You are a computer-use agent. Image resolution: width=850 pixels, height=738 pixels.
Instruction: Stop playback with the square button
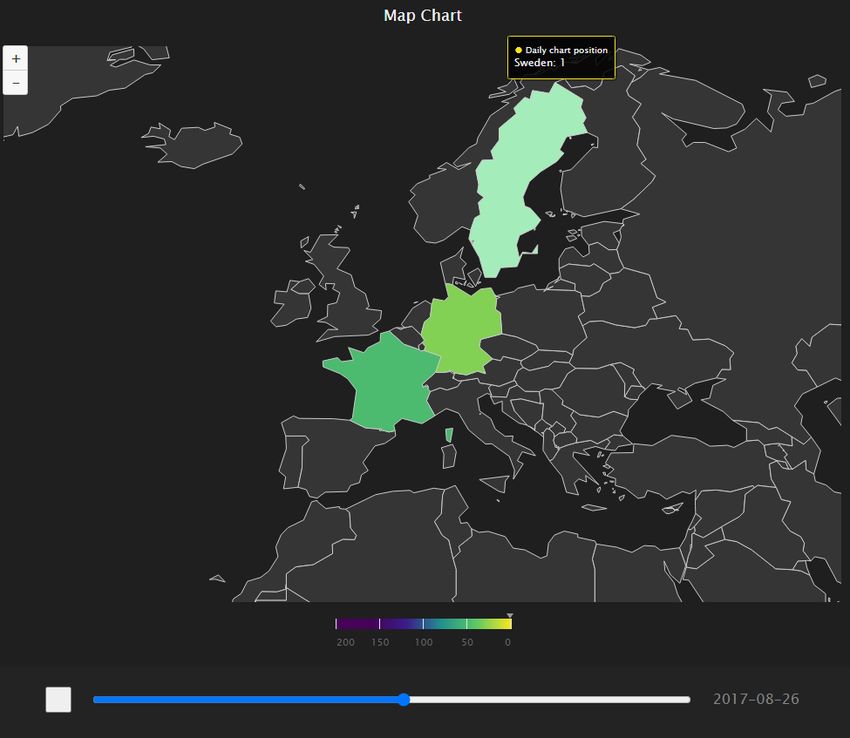coord(59,700)
